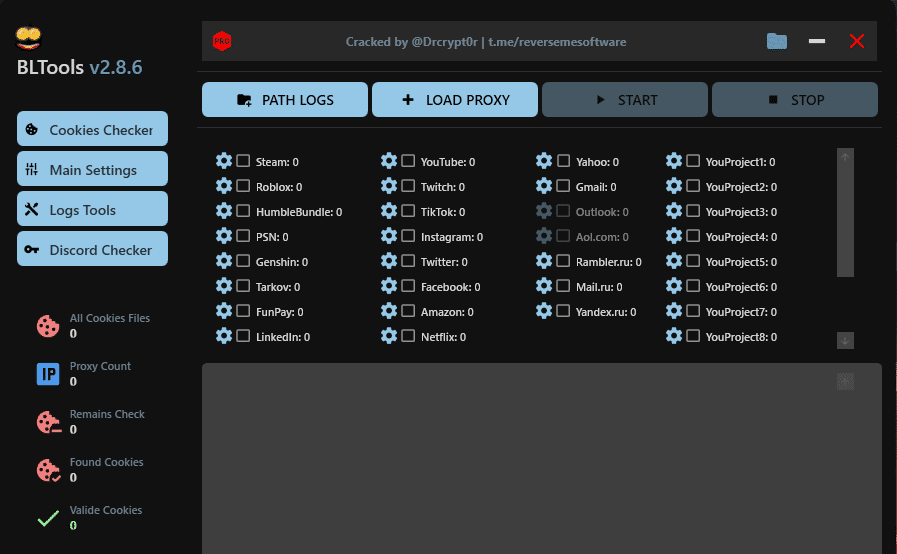Click the IP Proxy Count icon

(48, 374)
